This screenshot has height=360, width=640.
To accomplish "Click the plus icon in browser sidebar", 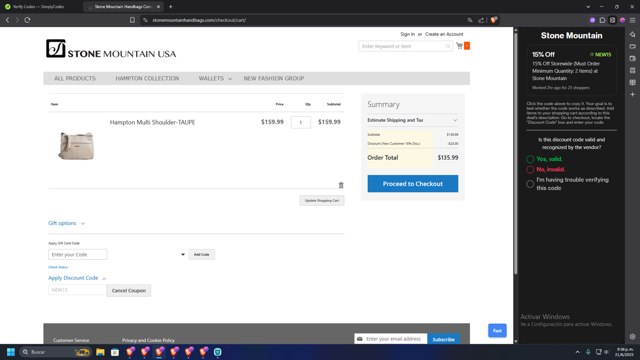I will point(632,94).
